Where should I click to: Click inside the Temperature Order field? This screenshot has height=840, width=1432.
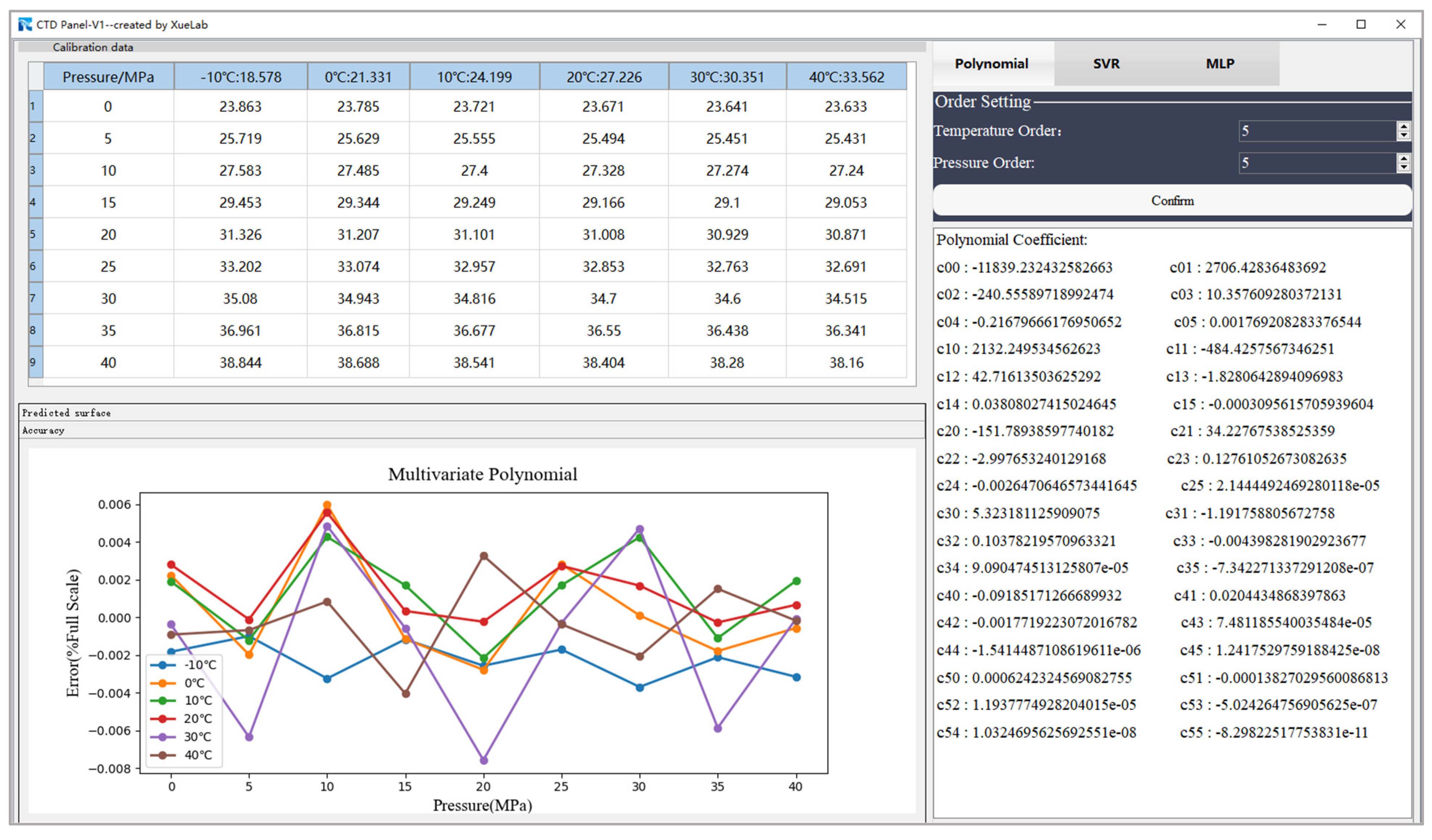tap(1315, 131)
